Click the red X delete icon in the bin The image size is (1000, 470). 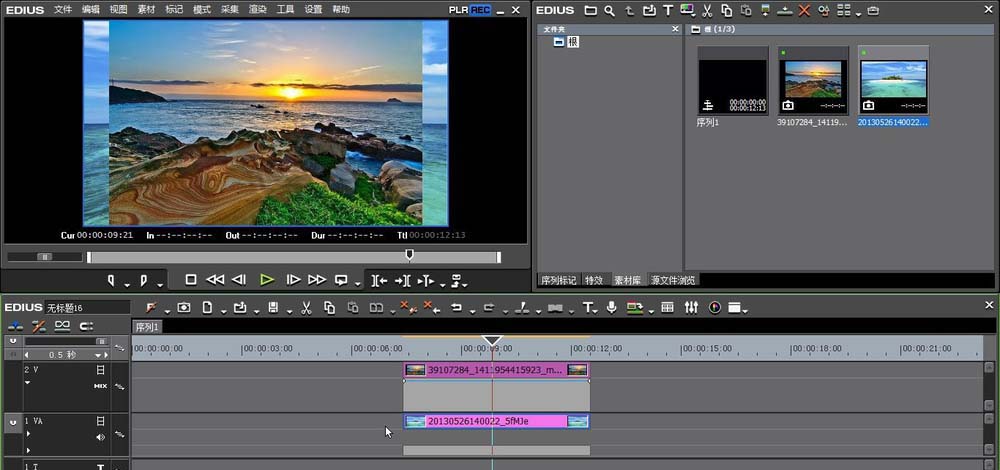point(803,10)
